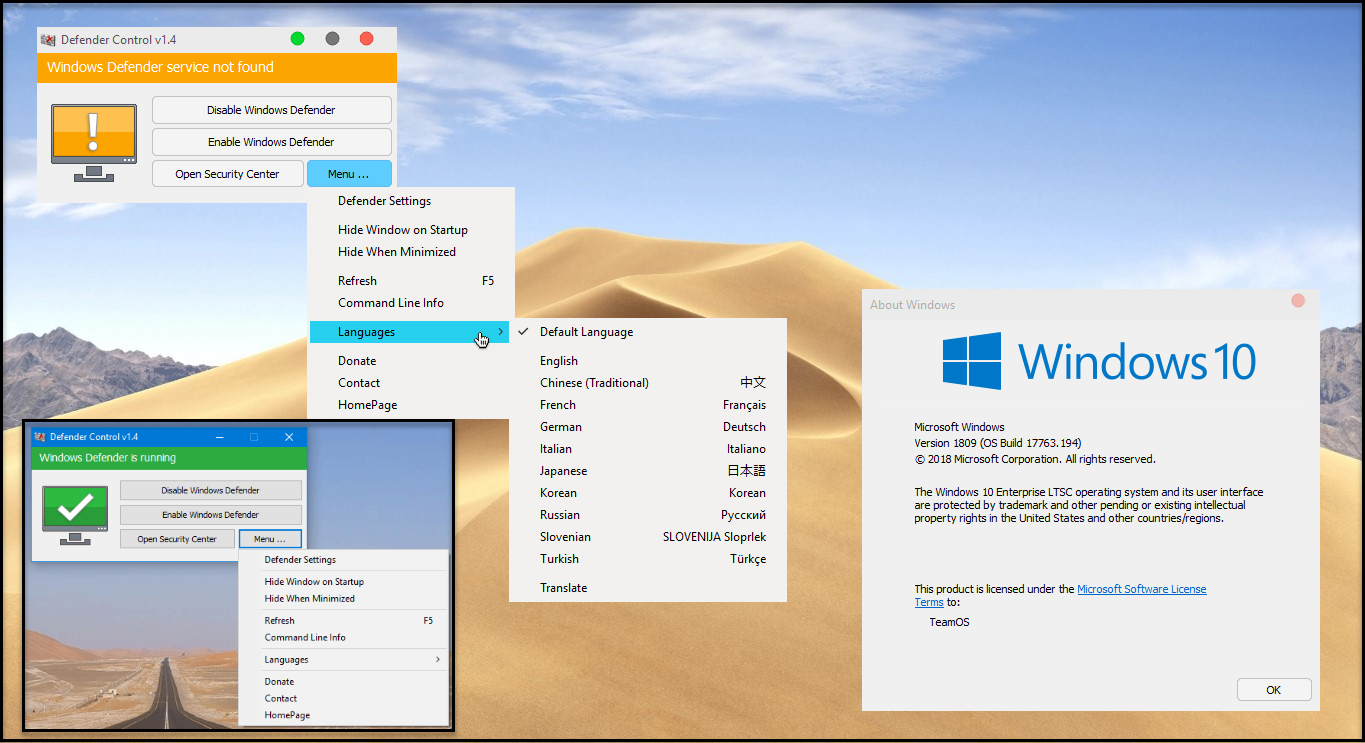Open Defender Settings in inset menu

[x=344, y=560]
